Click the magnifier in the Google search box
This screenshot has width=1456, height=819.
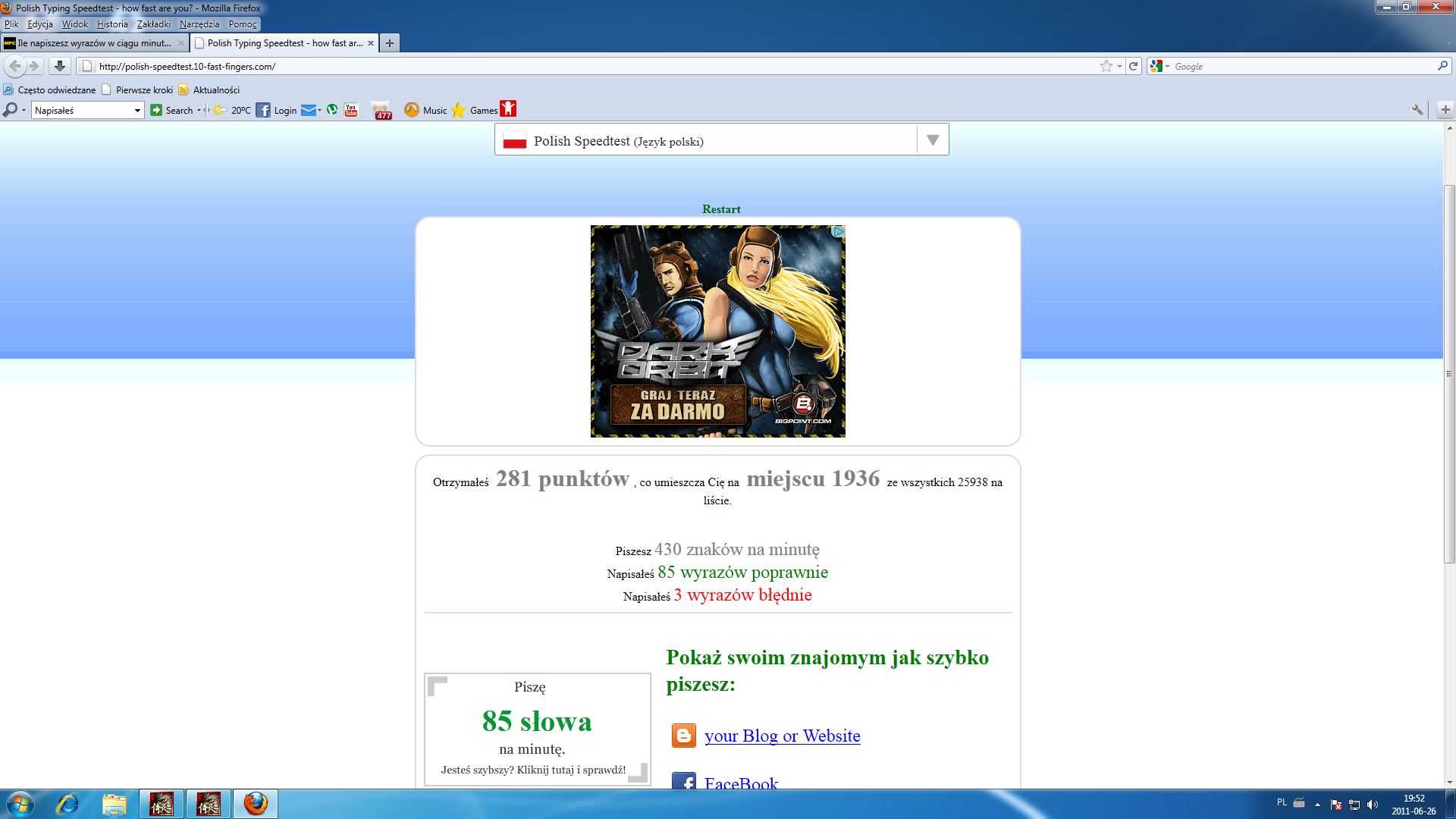click(x=1442, y=66)
